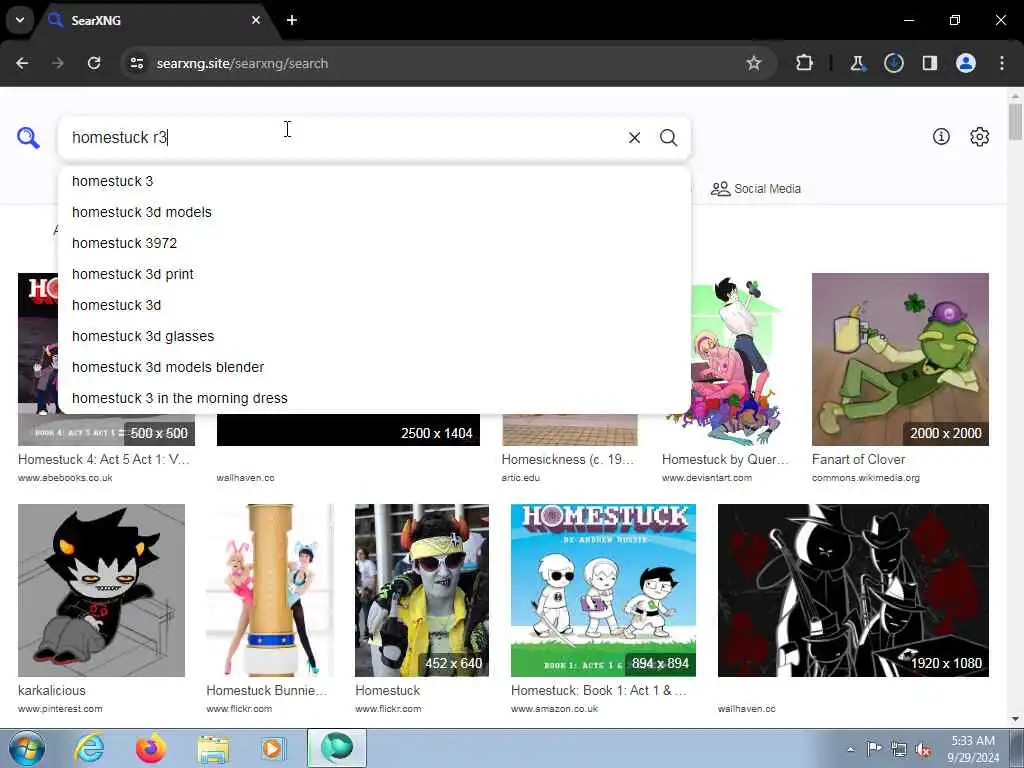Viewport: 1024px width, 768px height.
Task: Expand the tab search dropdown arrow
Action: click(20, 20)
